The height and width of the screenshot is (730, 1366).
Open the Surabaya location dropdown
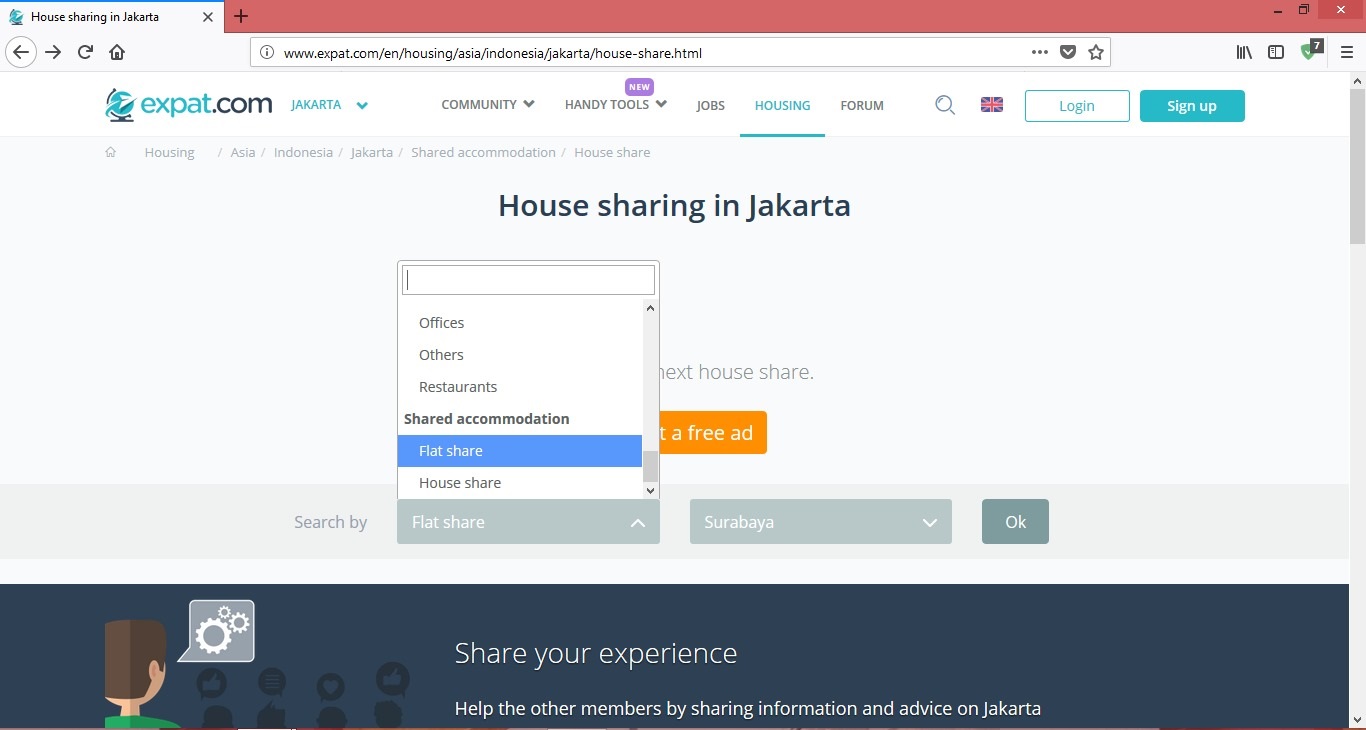point(820,522)
